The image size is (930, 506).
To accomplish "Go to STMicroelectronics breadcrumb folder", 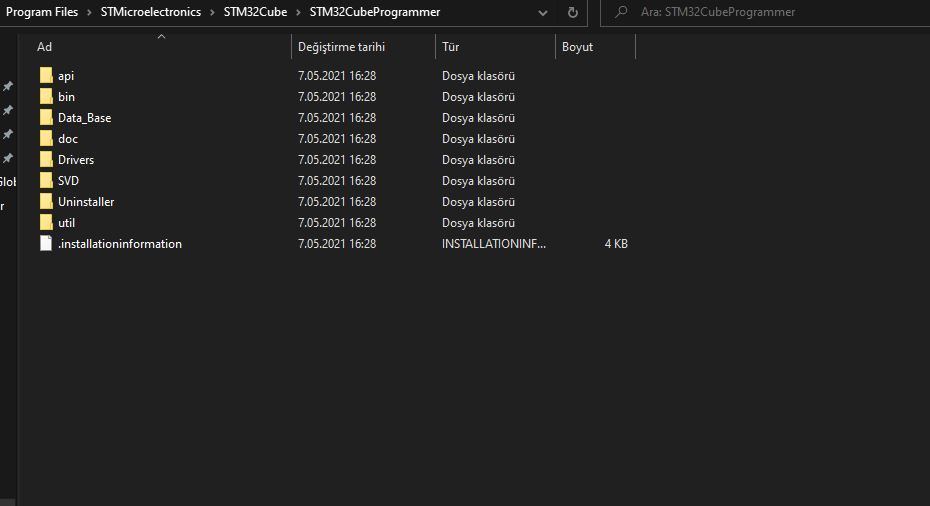I will (151, 12).
